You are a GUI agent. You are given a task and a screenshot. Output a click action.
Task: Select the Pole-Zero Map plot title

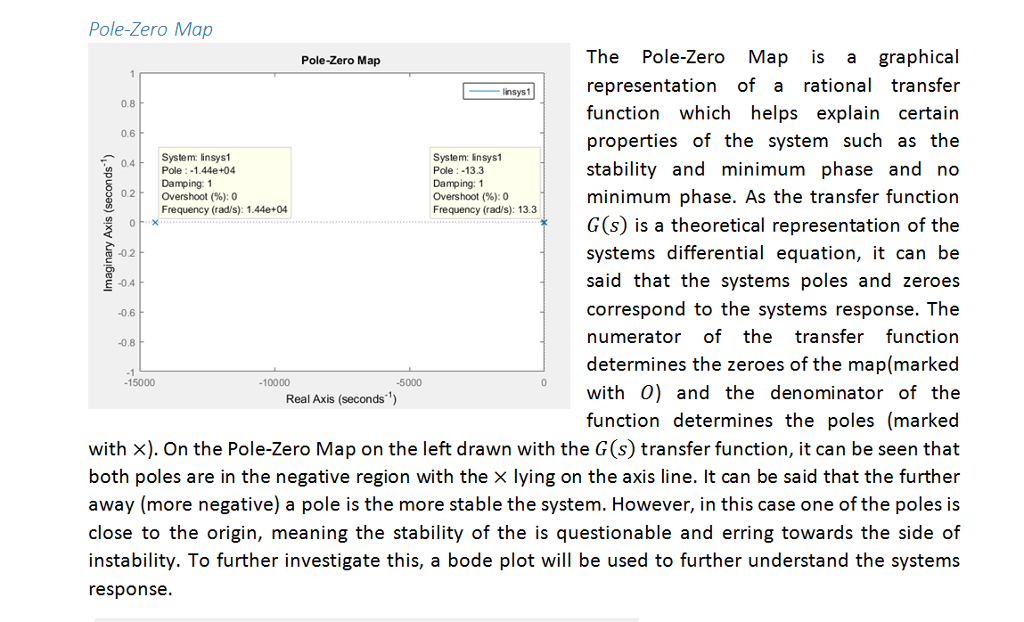[x=341, y=60]
